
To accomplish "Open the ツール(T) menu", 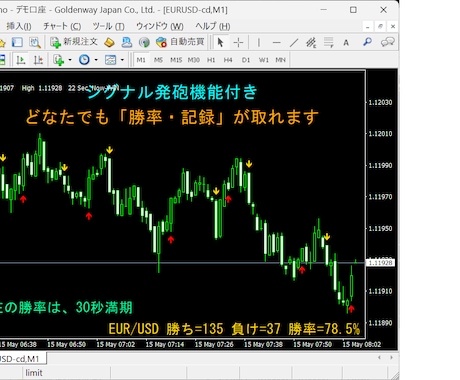I will tap(108, 26).
